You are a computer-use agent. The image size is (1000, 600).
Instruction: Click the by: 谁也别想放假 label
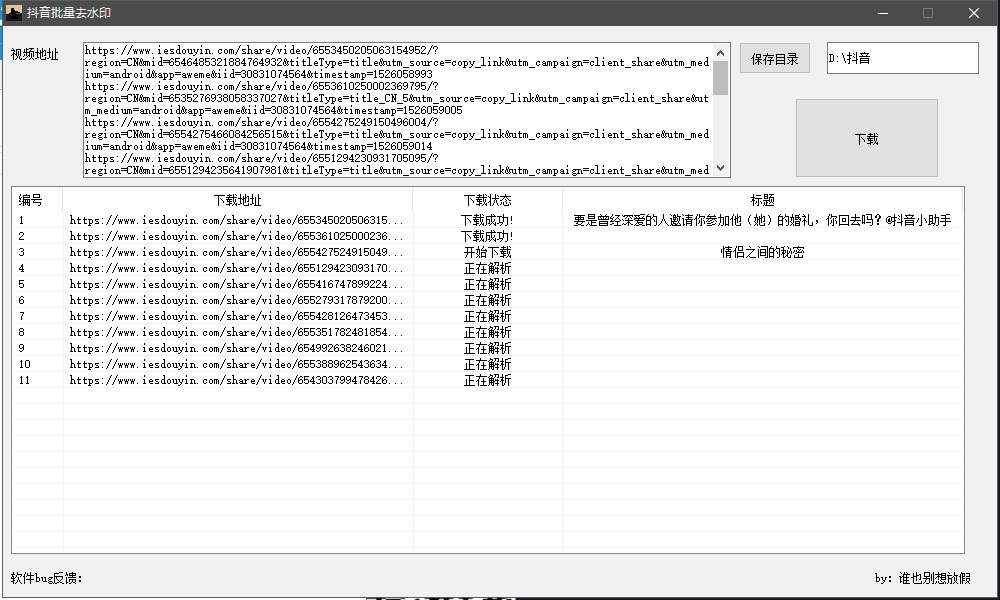pyautogui.click(x=925, y=577)
